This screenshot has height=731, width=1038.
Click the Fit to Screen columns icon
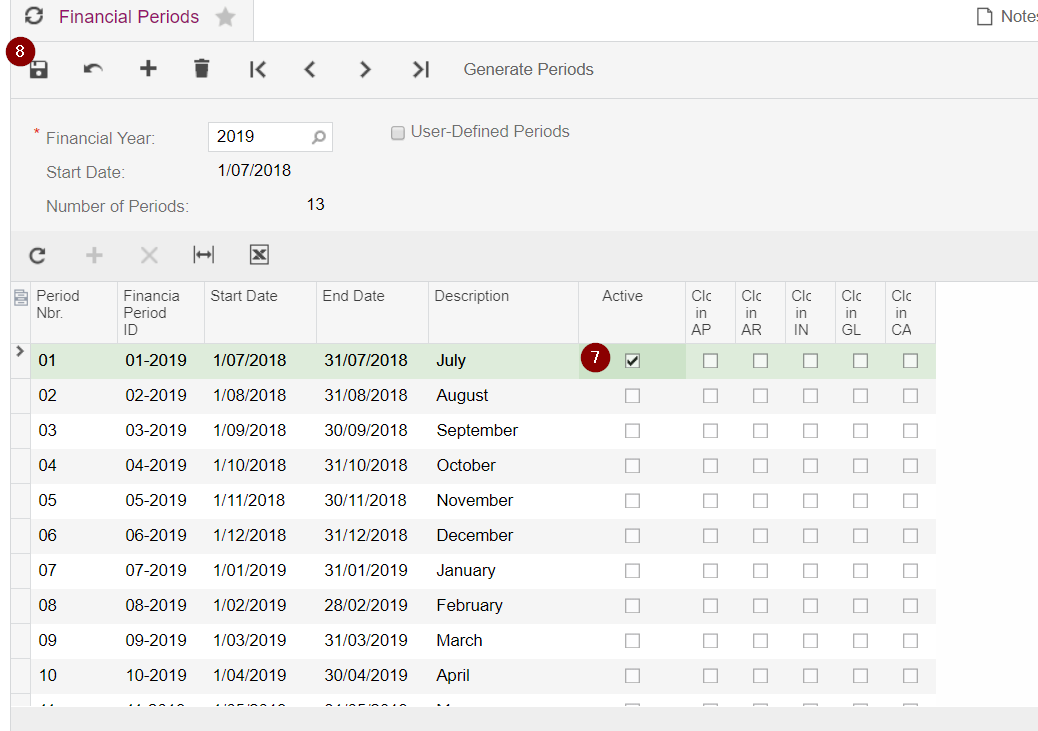point(204,255)
